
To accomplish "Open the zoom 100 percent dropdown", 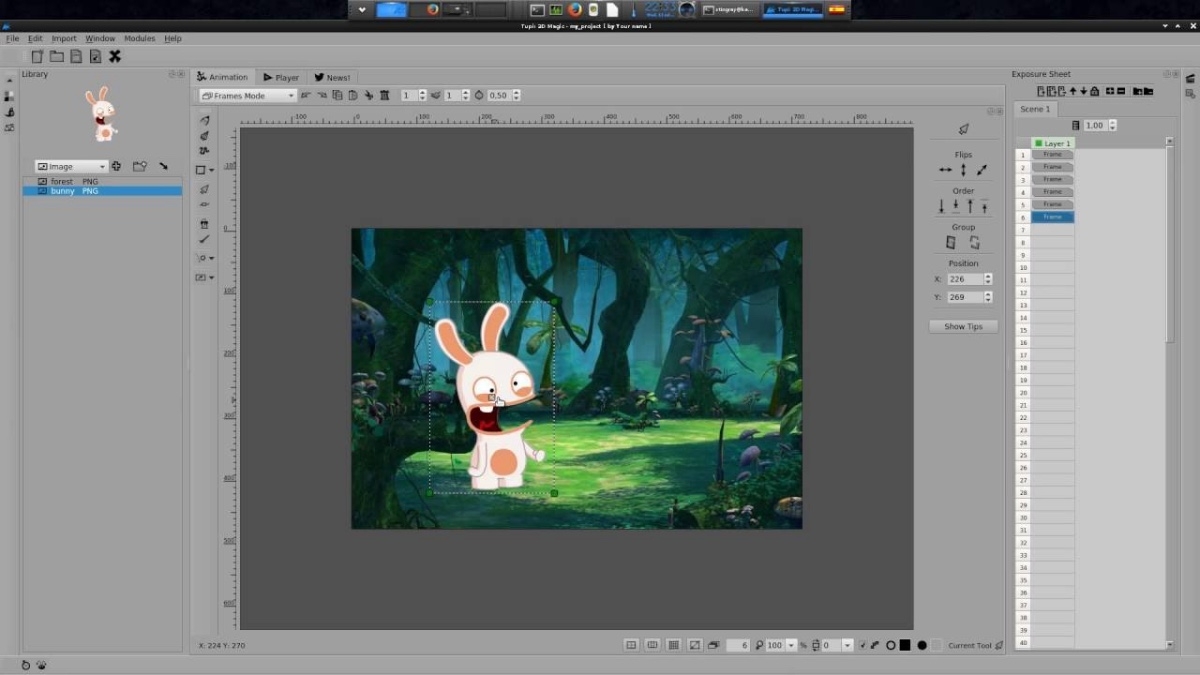I will click(792, 646).
